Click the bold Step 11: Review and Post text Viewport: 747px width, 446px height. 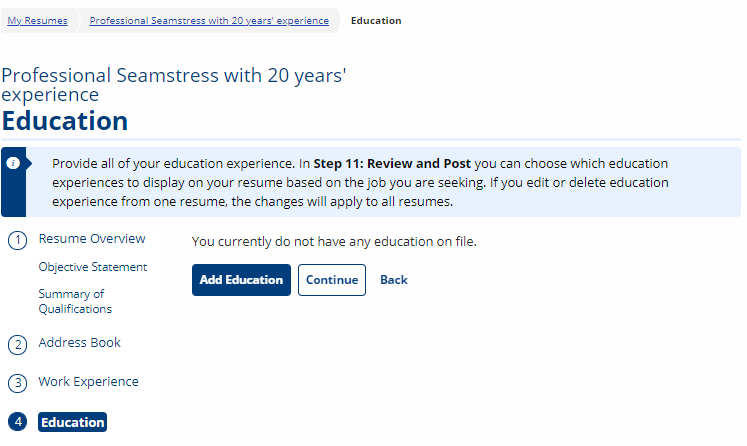(x=392, y=163)
